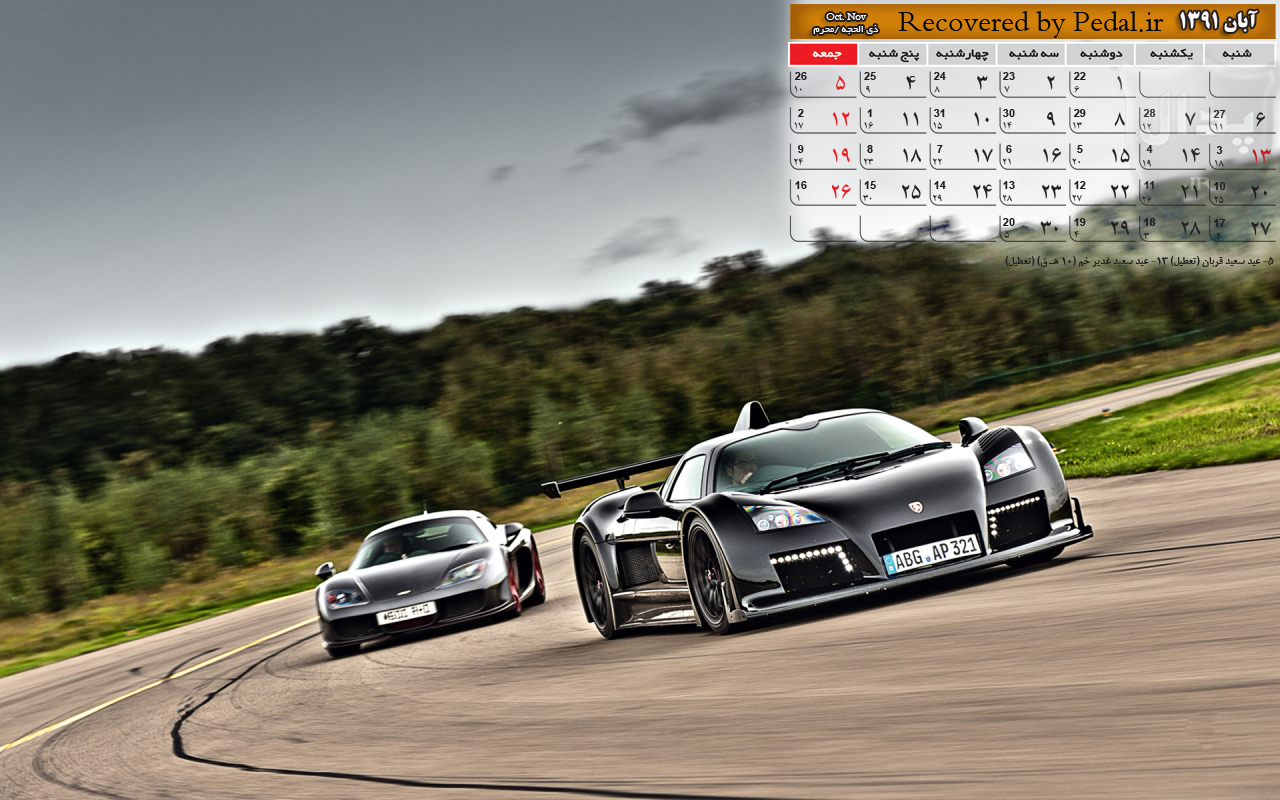Click Aban ۱۰ cell marked Gregorian 31

tap(962, 119)
